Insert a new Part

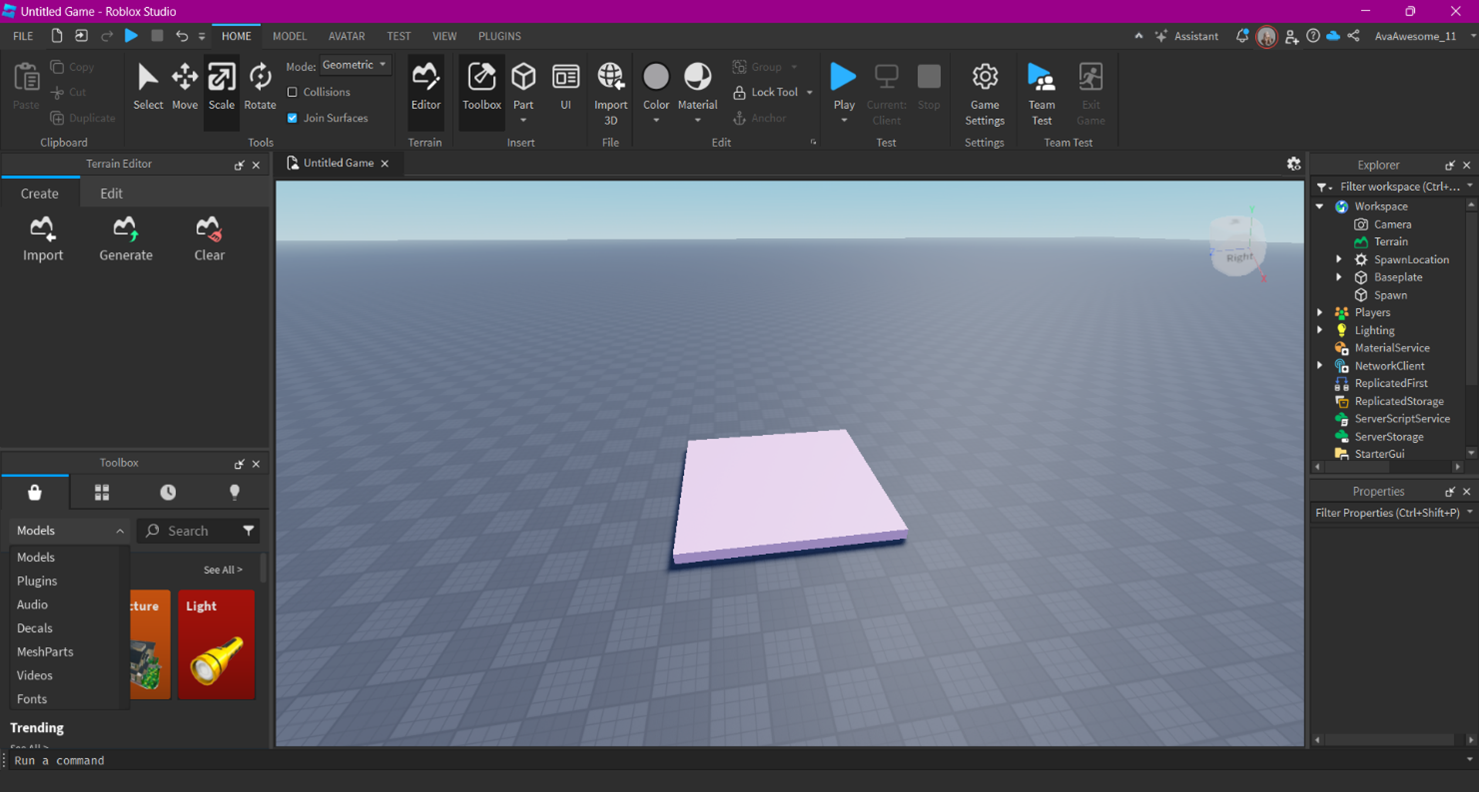coord(523,84)
